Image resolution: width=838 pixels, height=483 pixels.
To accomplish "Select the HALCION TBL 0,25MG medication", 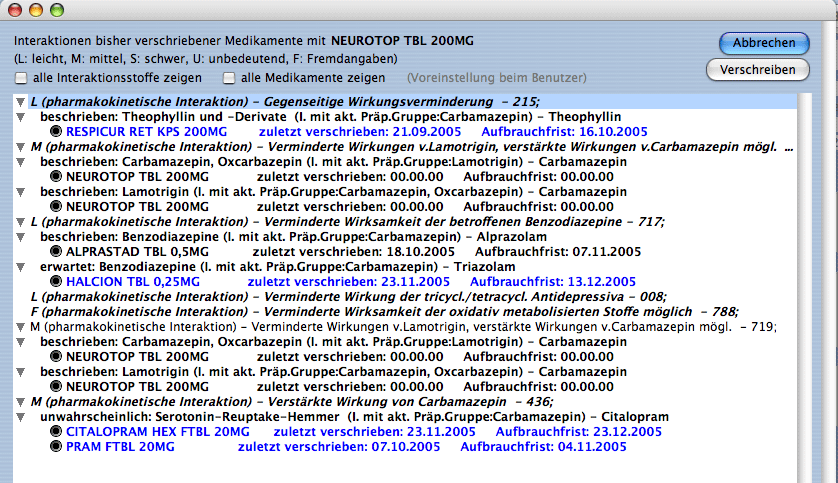I will [133, 282].
